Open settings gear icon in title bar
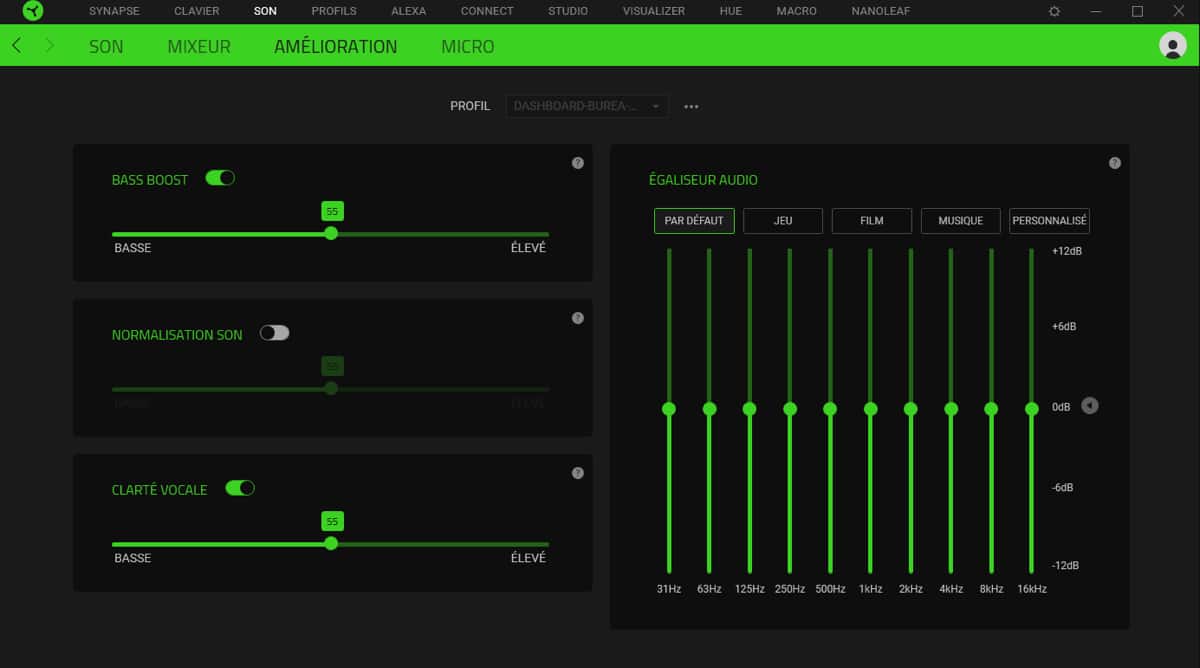 (1054, 11)
